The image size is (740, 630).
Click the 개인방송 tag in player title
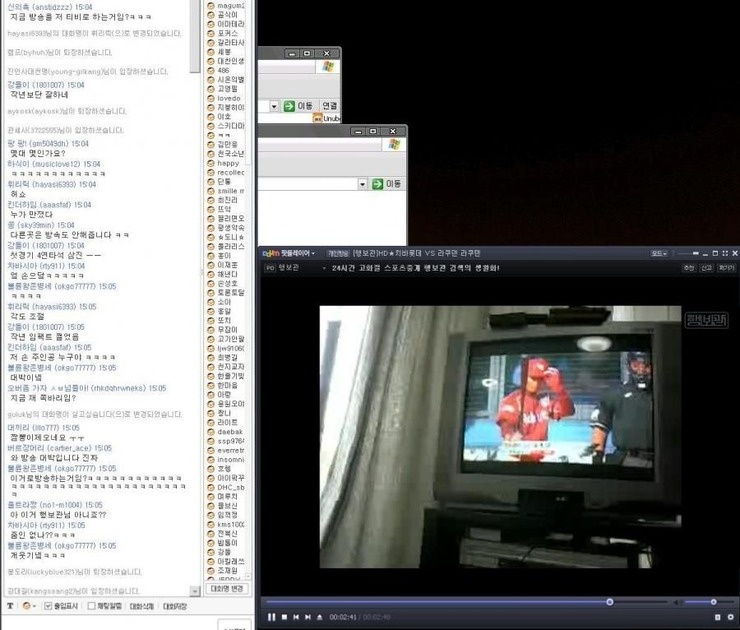coord(338,253)
